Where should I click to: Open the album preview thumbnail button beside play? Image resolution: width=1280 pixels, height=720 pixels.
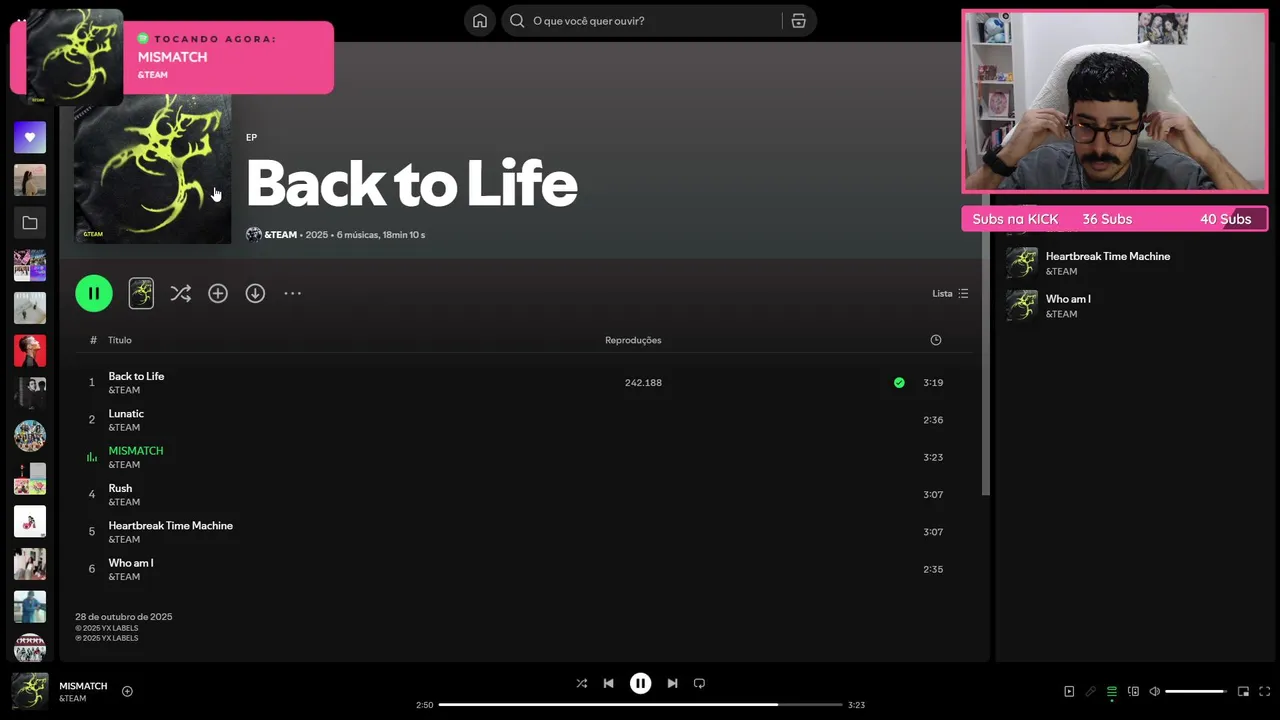click(141, 293)
